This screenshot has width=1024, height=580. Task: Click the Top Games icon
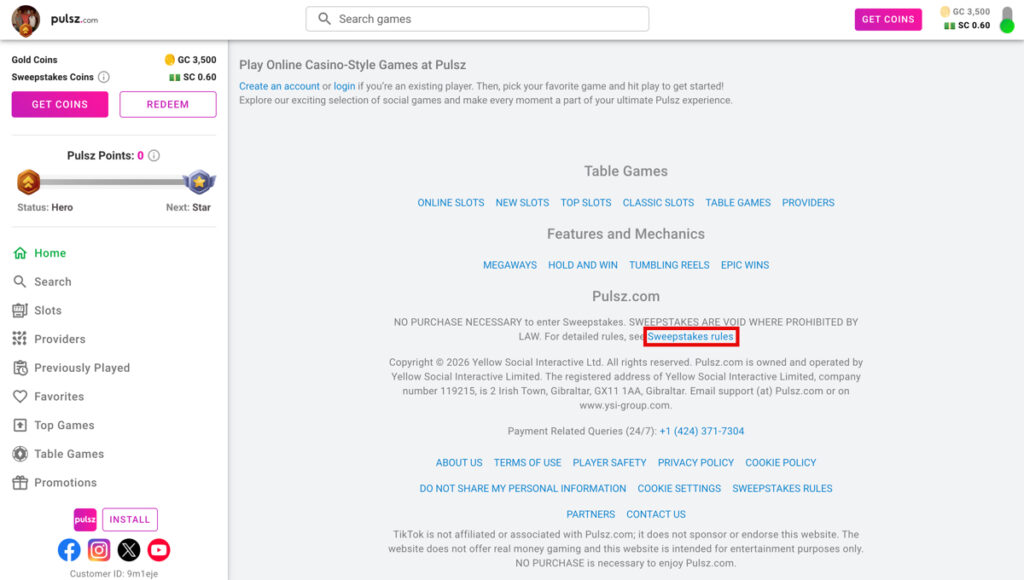click(x=20, y=425)
